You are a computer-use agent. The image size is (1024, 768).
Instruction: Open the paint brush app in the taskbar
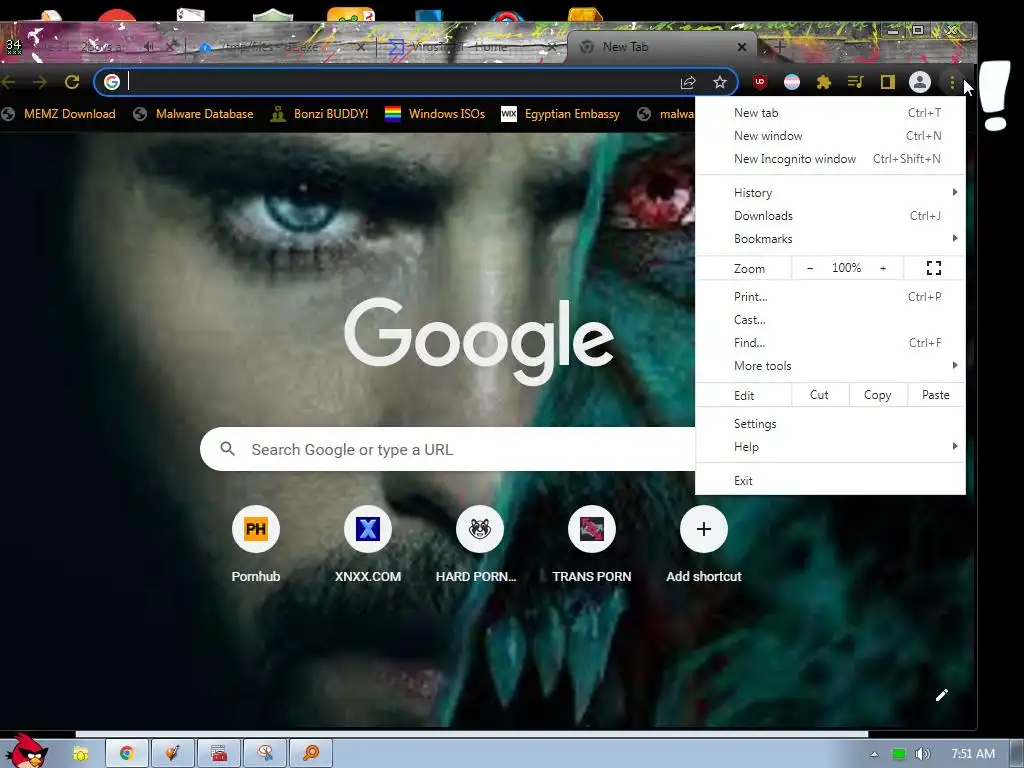(172, 754)
